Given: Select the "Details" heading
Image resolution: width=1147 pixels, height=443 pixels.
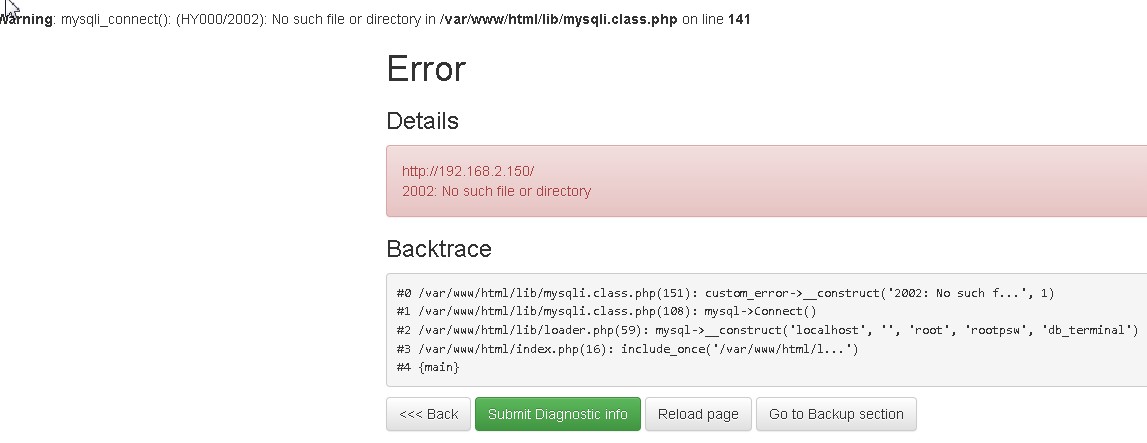Looking at the screenshot, I should click(x=422, y=121).
